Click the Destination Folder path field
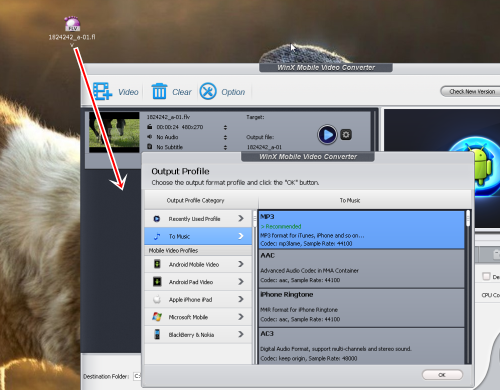 click(137, 376)
